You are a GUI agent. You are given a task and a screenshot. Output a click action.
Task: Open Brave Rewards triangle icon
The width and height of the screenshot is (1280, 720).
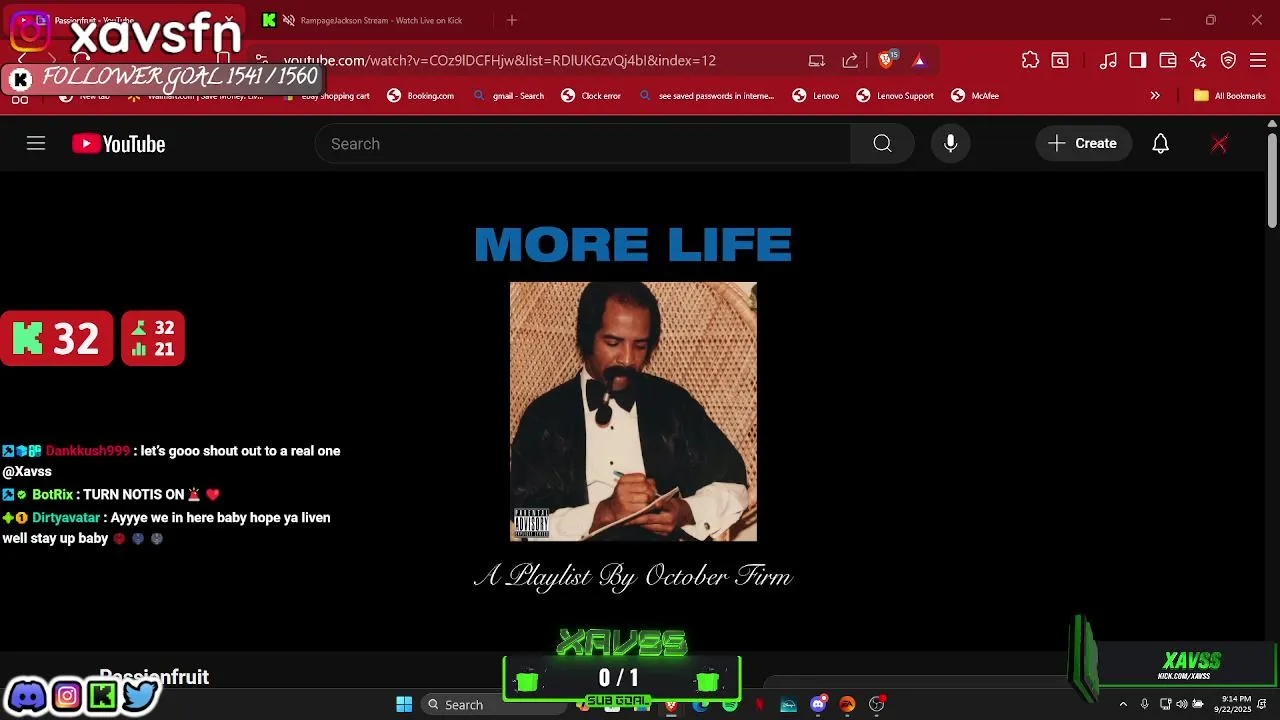pos(919,61)
